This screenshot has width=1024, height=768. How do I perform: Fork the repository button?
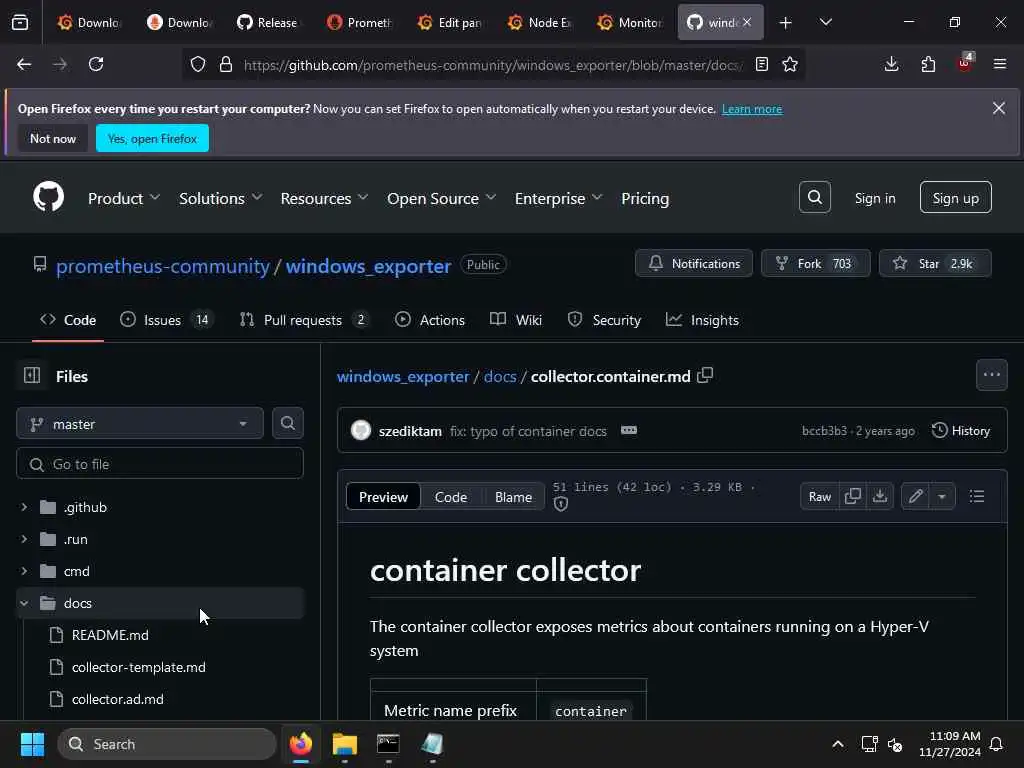click(x=815, y=263)
